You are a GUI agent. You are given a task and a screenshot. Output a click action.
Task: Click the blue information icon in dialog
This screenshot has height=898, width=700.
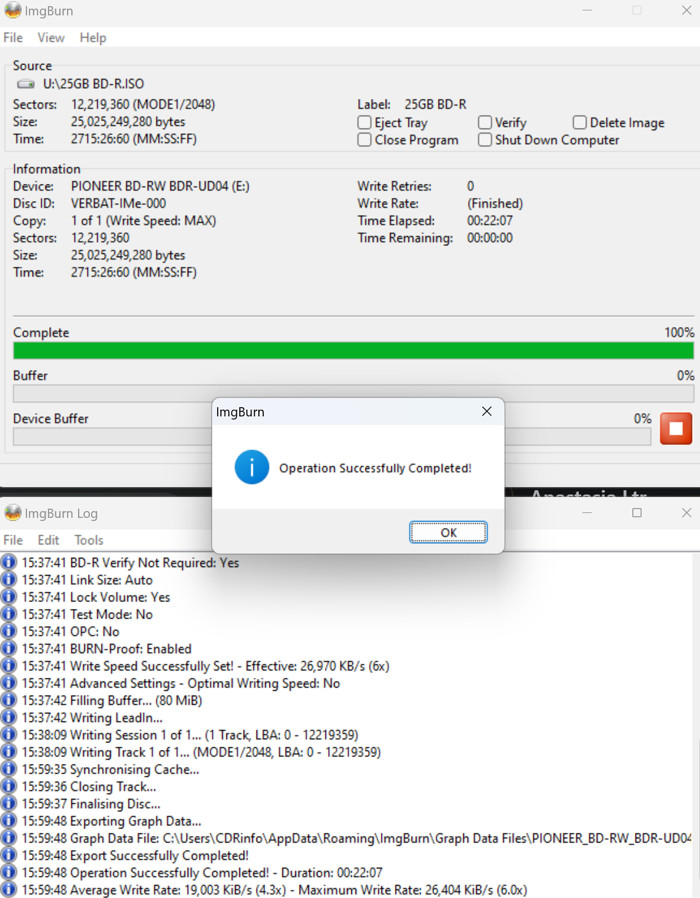tap(251, 467)
